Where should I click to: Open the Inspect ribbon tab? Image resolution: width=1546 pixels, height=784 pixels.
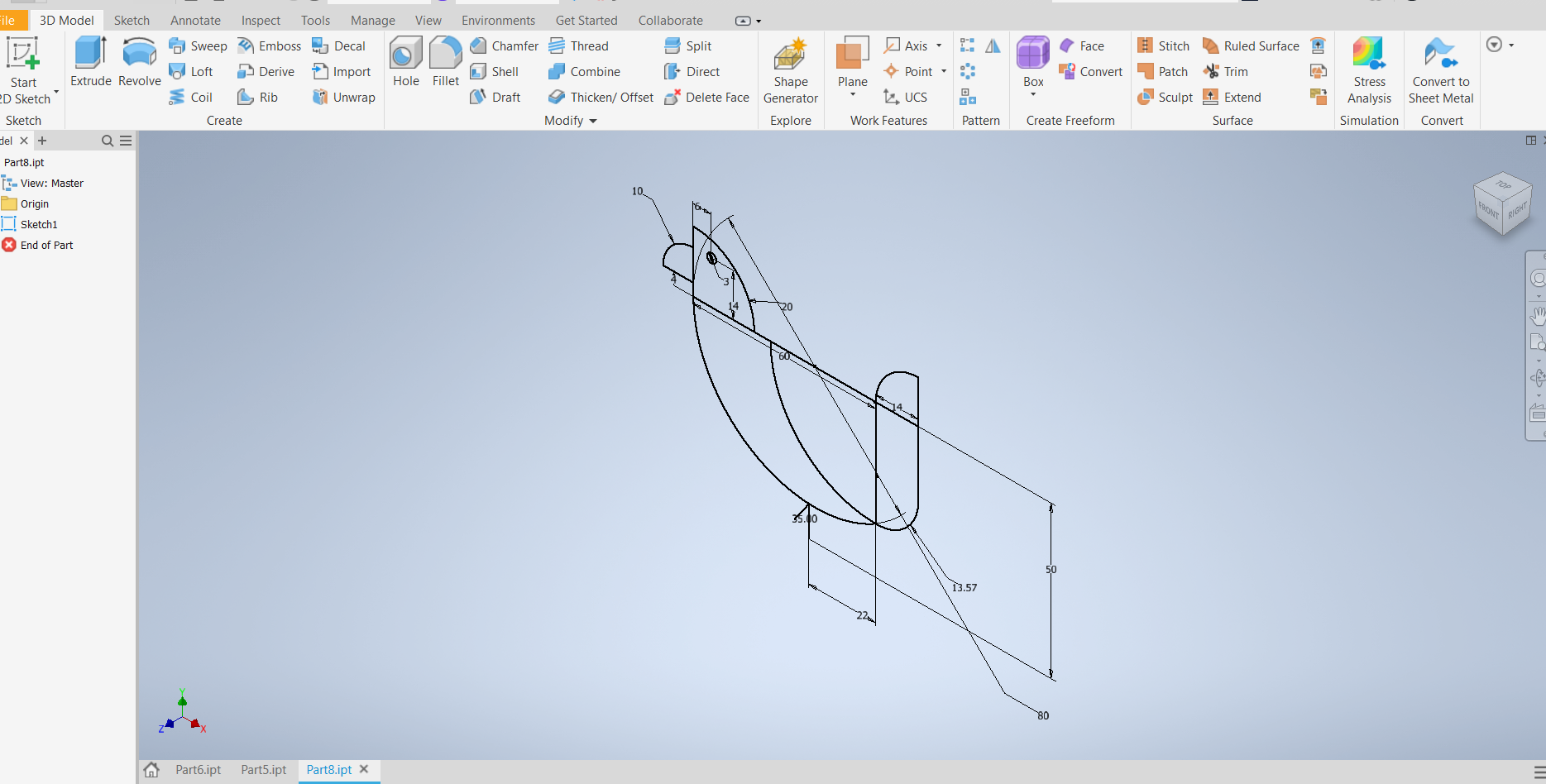(x=261, y=20)
